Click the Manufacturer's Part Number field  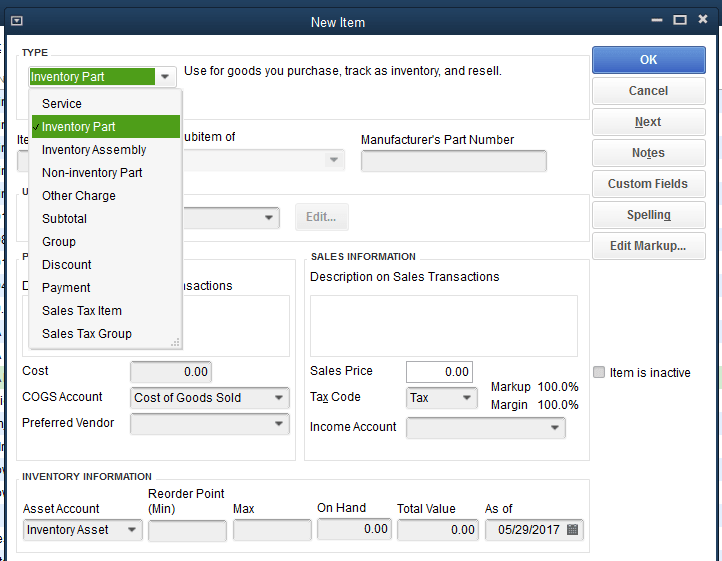coord(453,161)
